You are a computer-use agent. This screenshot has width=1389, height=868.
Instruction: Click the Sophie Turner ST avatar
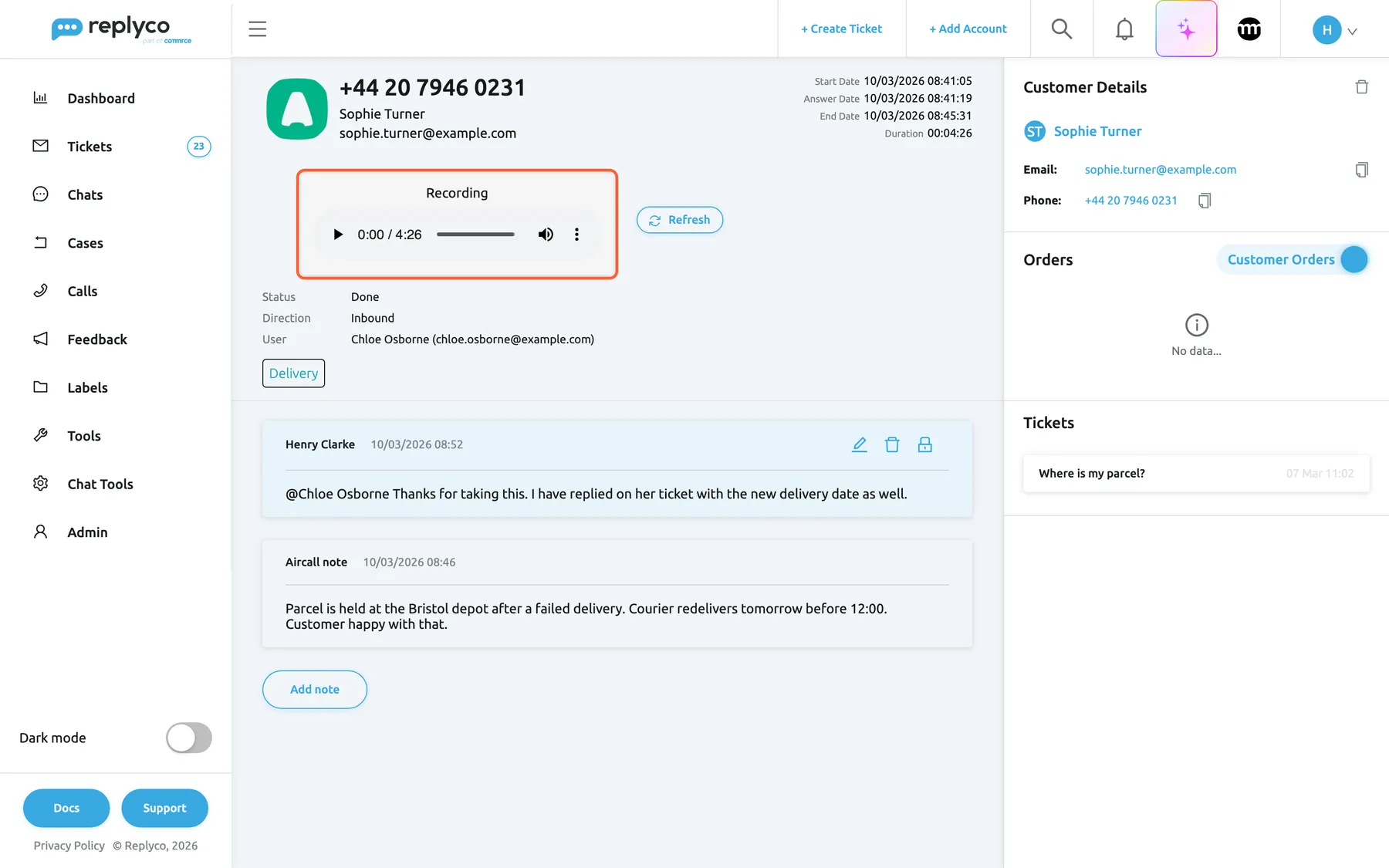(1035, 131)
